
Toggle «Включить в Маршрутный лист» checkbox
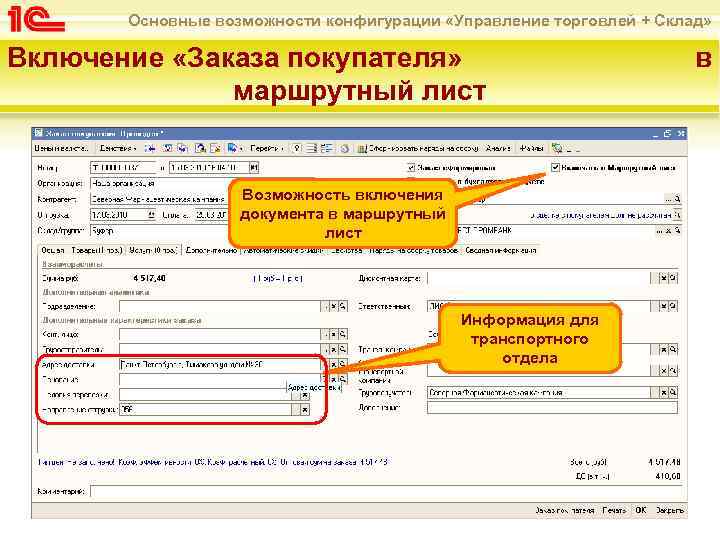[555, 168]
